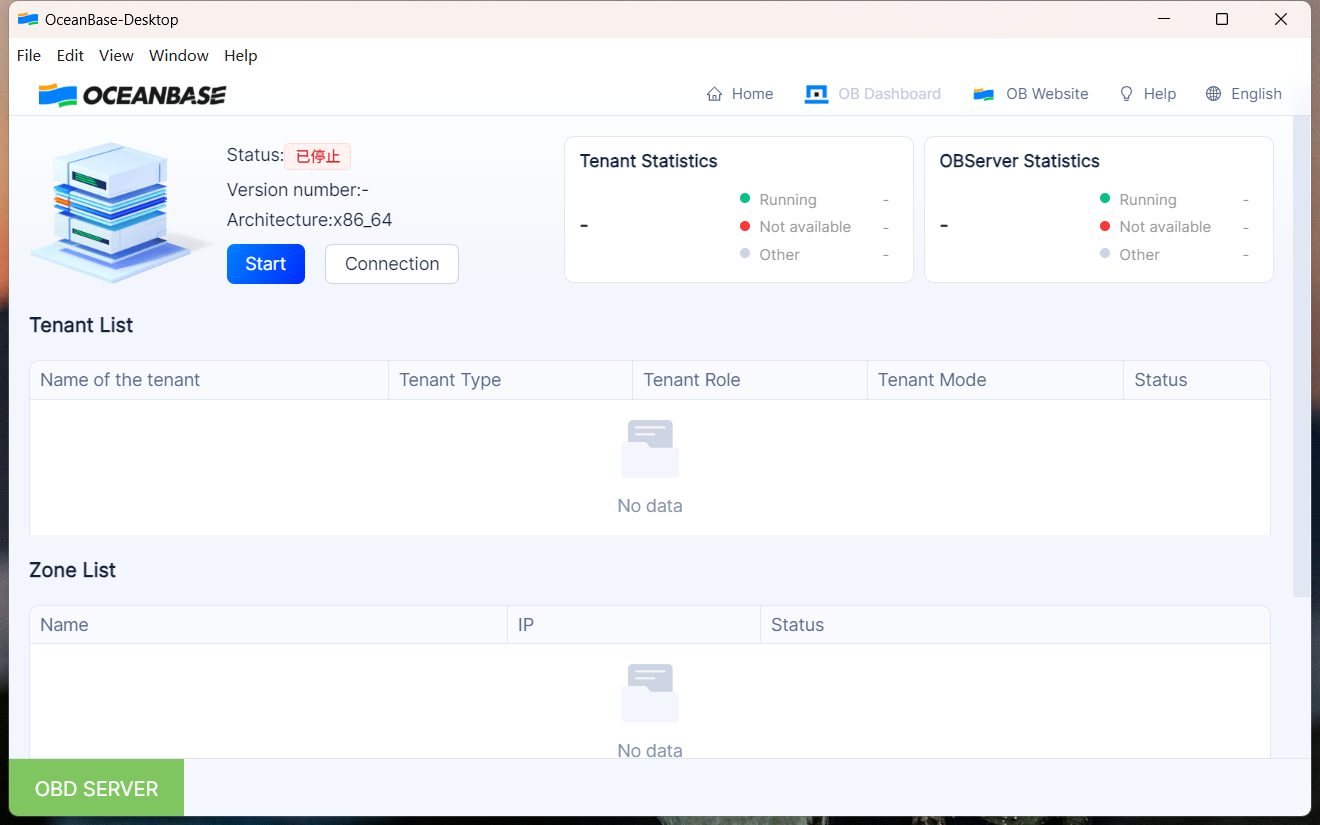This screenshot has width=1320, height=825.
Task: Open the English language dropdown
Action: (x=1256, y=94)
